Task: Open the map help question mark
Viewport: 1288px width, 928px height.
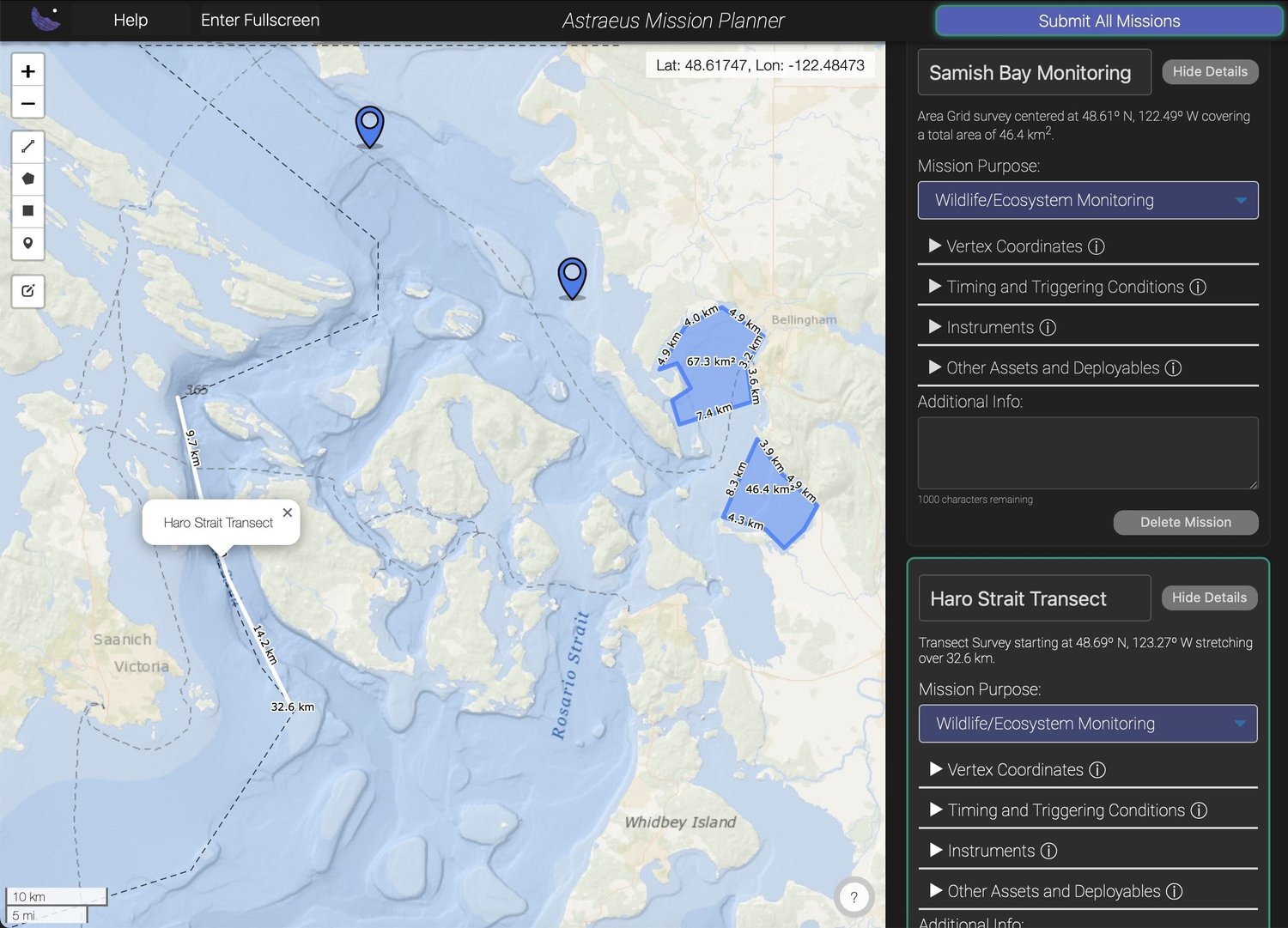Action: pos(854,896)
